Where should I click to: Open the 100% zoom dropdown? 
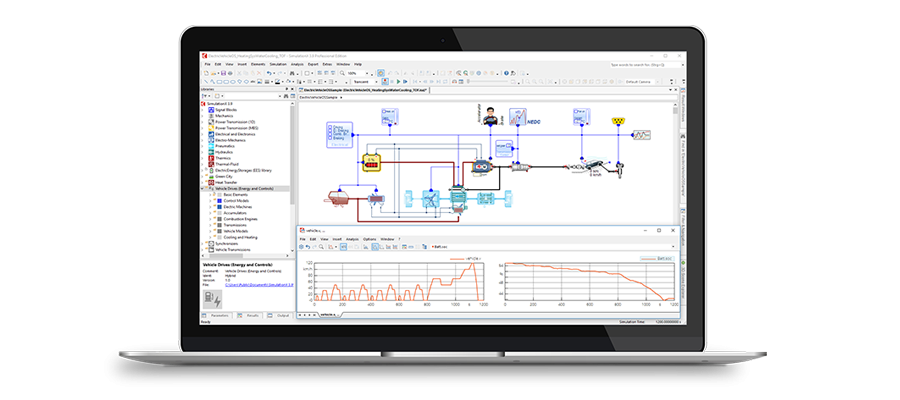click(367, 73)
